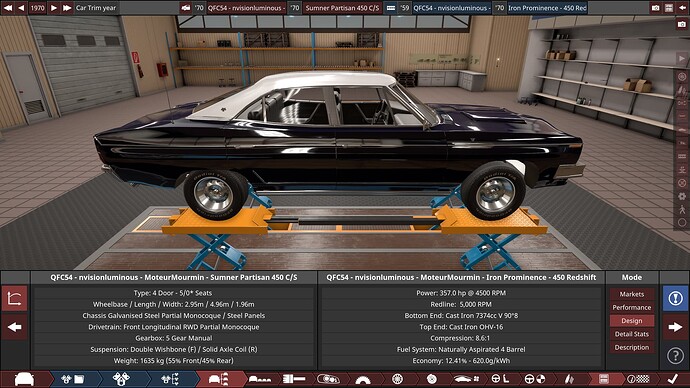The width and height of the screenshot is (690, 388).
Task: Toggle the walking person view icon
Action: 682,209
